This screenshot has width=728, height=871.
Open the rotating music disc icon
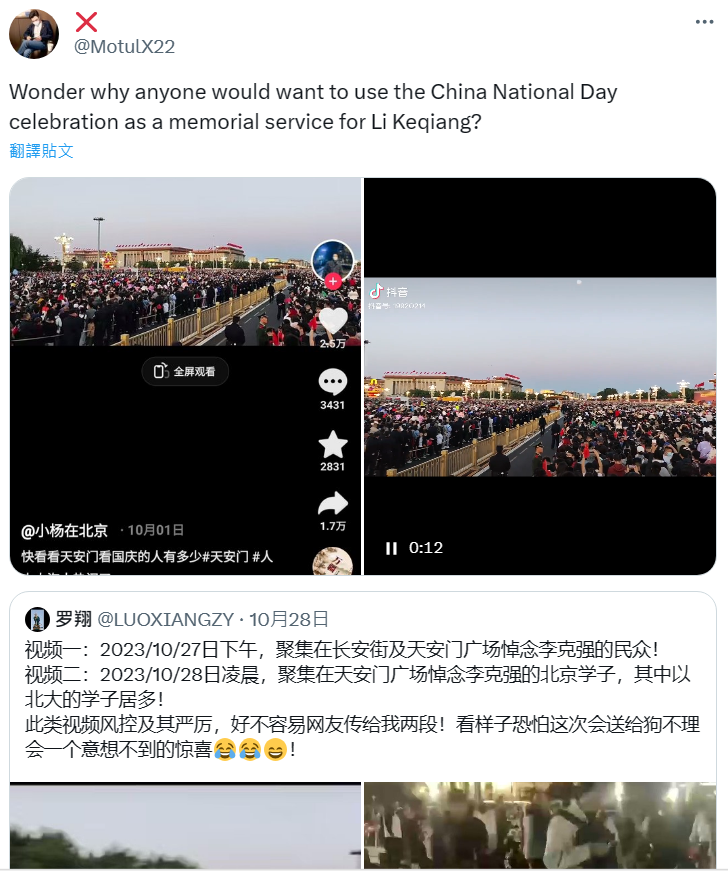point(333,562)
